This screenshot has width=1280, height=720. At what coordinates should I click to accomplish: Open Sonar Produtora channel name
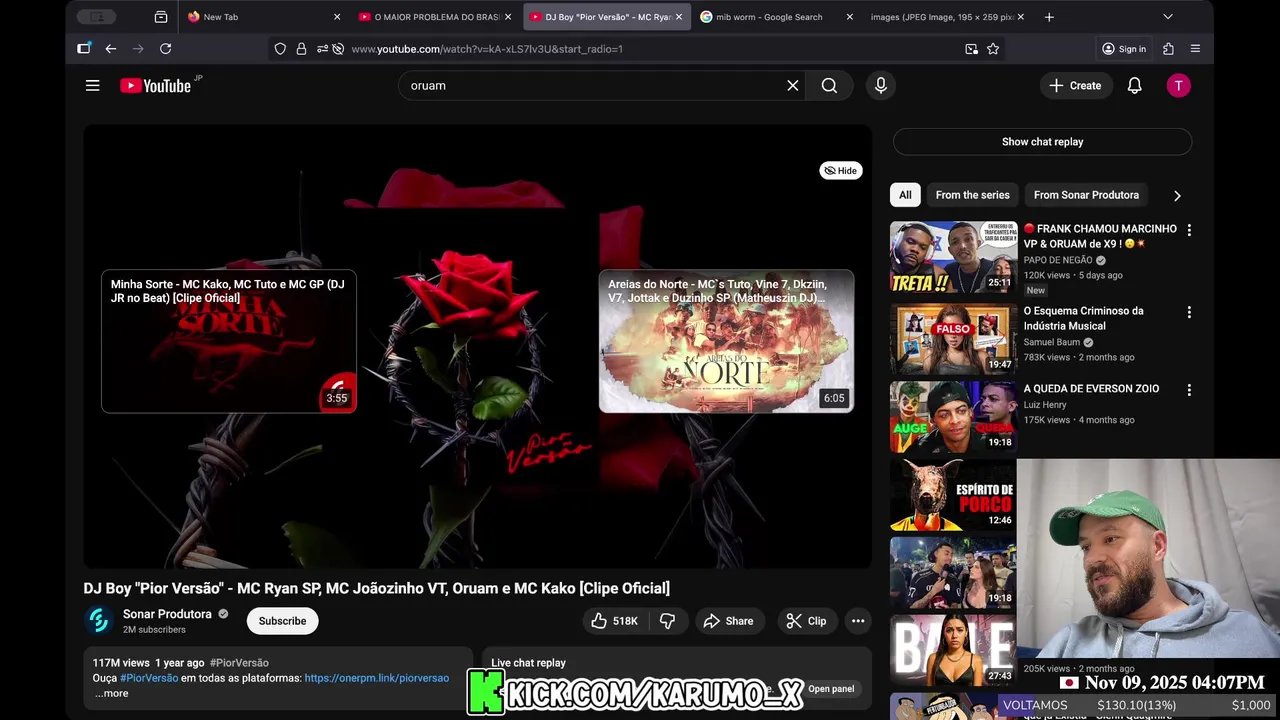point(167,614)
